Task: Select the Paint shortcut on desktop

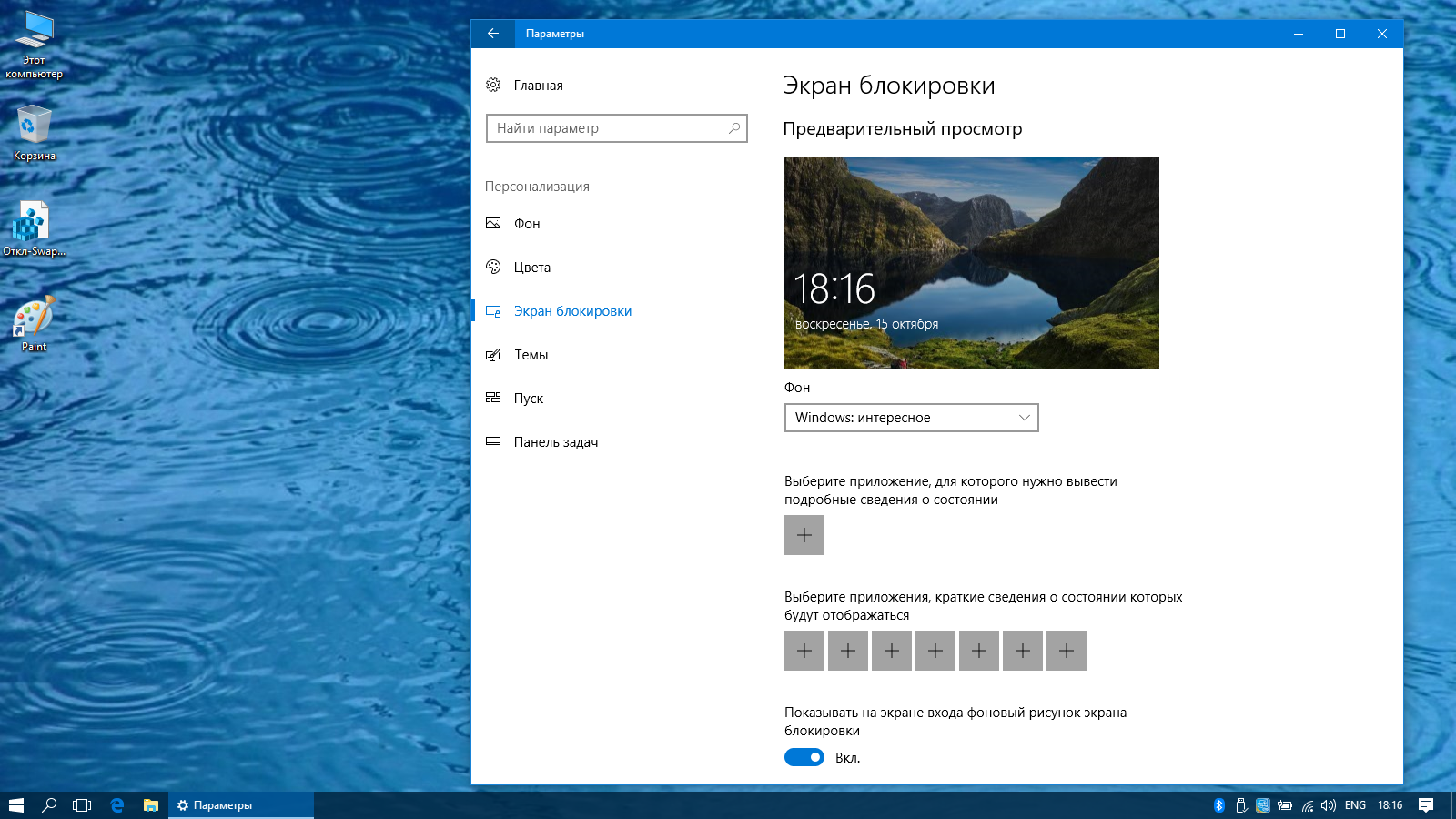Action: [x=34, y=324]
